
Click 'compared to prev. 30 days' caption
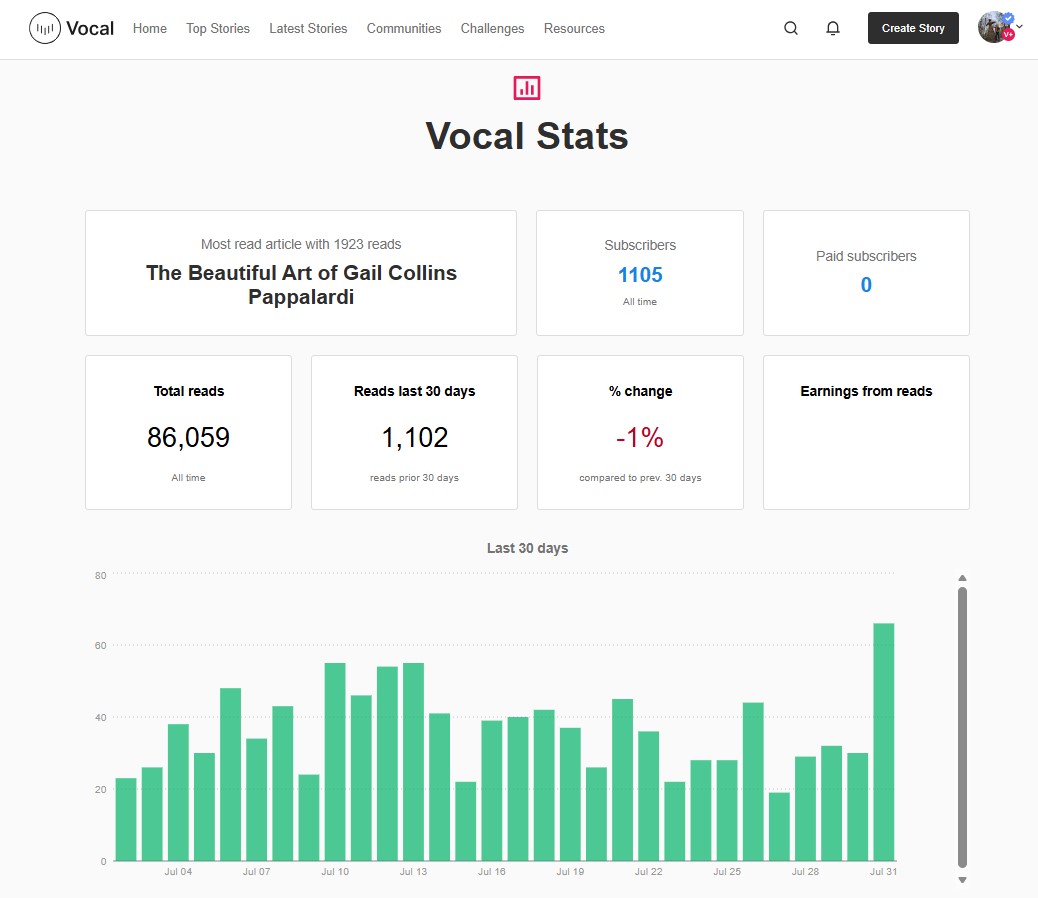(640, 477)
